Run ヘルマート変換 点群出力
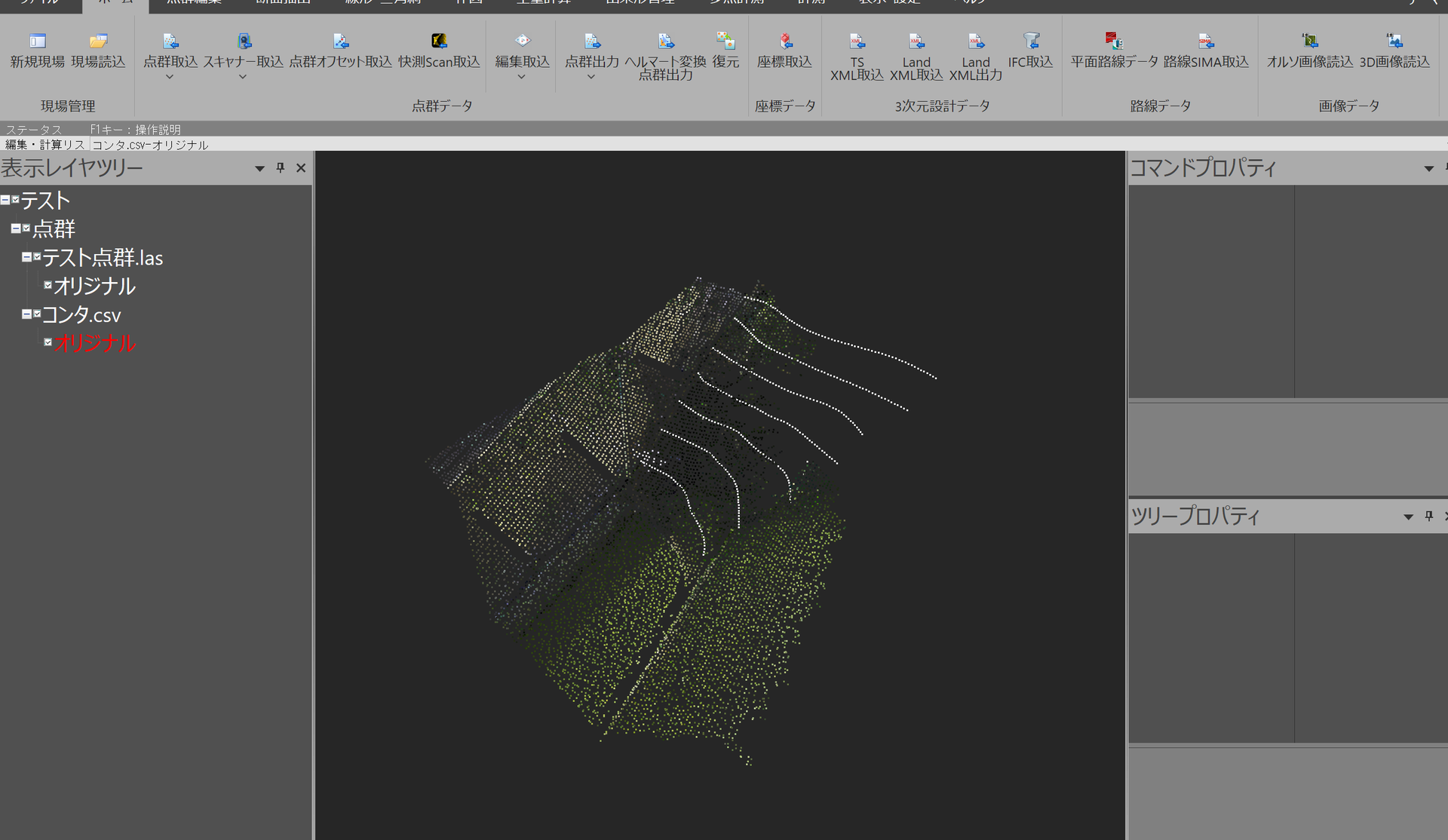 point(665,57)
